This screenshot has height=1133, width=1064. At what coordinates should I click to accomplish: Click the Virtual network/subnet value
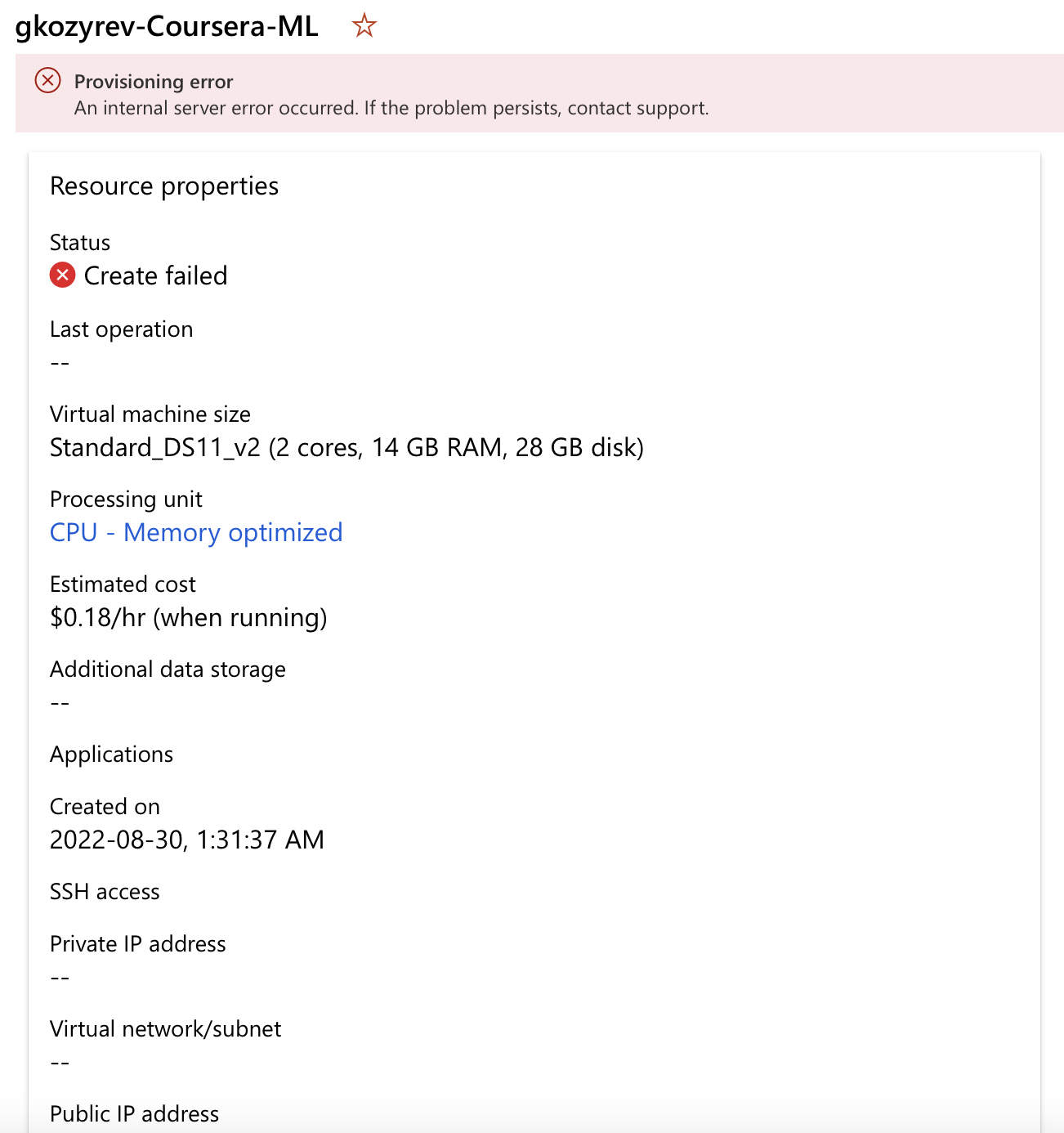tap(60, 1062)
